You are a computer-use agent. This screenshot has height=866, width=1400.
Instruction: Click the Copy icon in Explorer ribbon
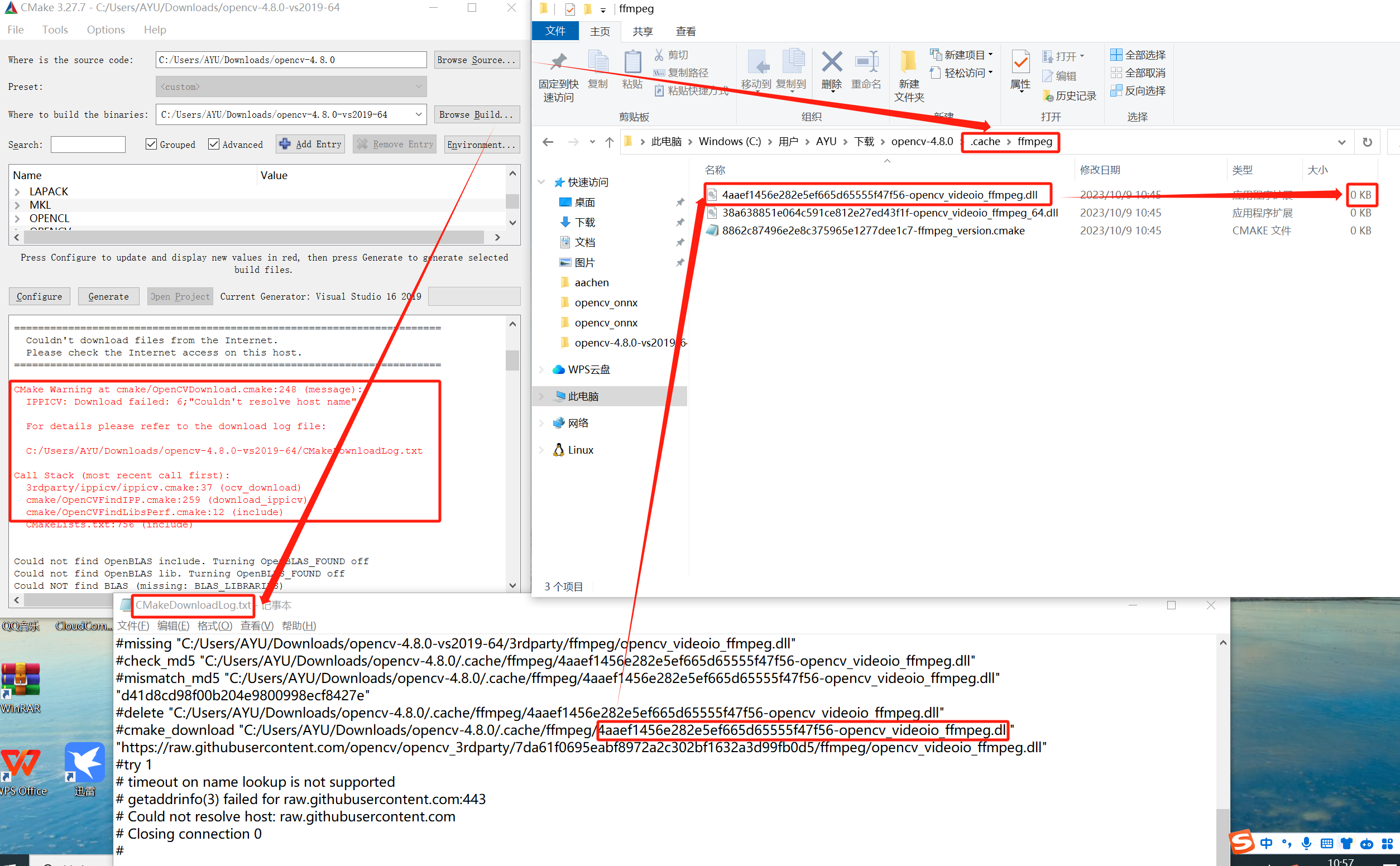597,62
